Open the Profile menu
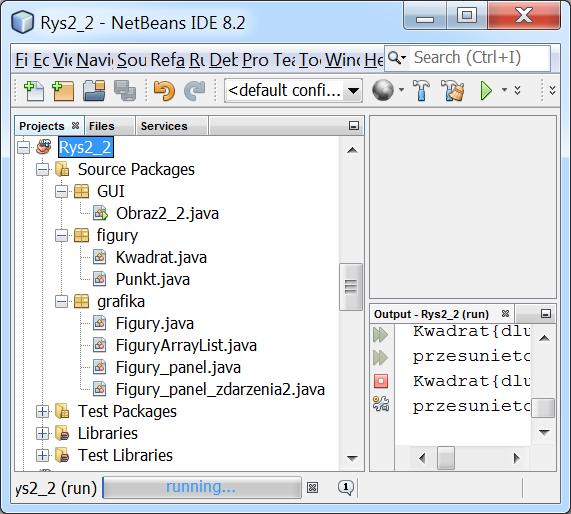Image resolution: width=571 pixels, height=514 pixels. click(255, 60)
